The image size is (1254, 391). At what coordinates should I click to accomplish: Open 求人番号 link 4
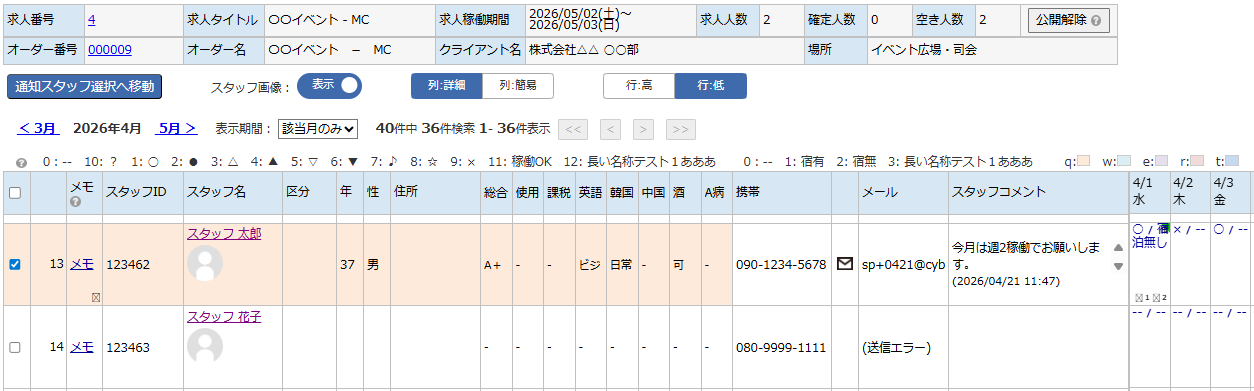pyautogui.click(x=92, y=20)
